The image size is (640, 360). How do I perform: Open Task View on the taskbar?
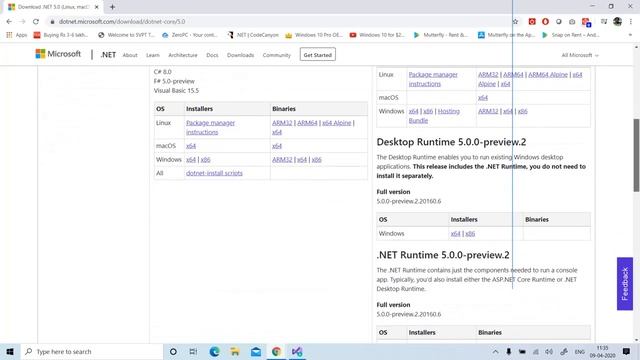pos(193,351)
